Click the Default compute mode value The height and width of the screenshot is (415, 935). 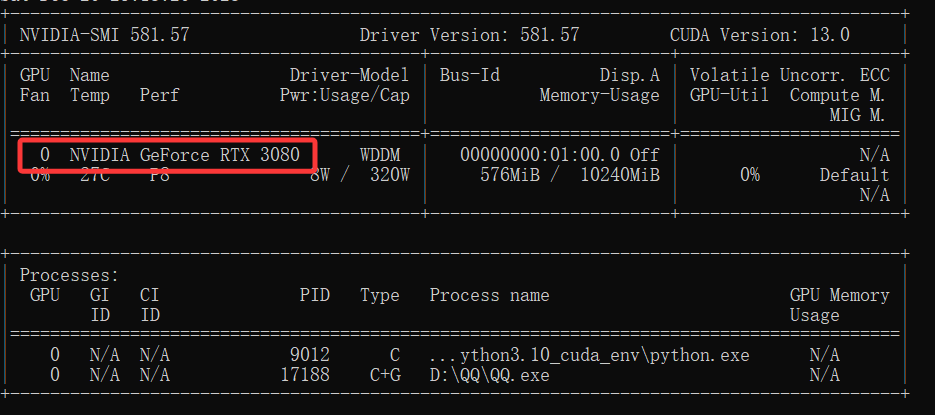click(x=854, y=175)
